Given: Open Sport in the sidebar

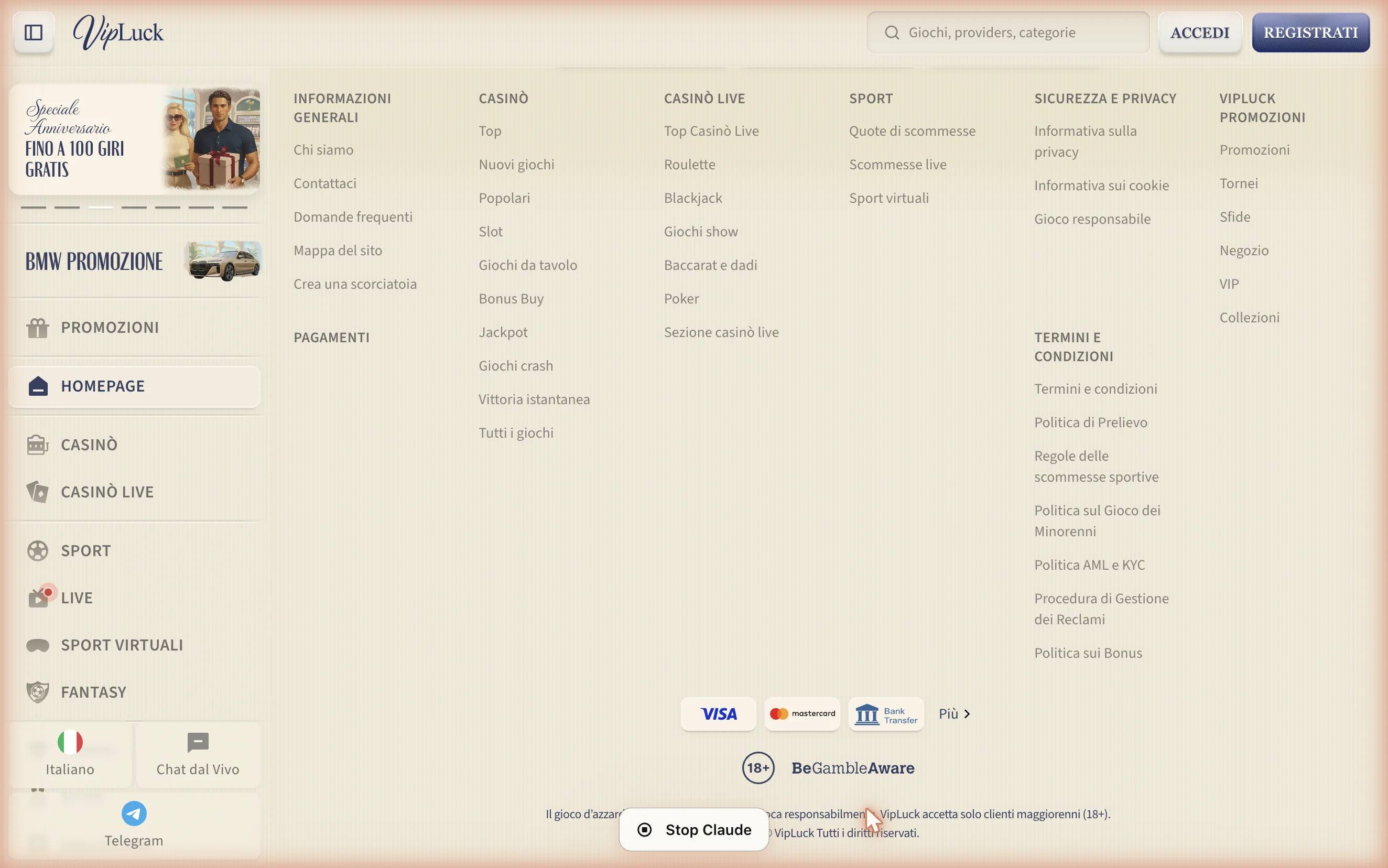Looking at the screenshot, I should pos(134,550).
